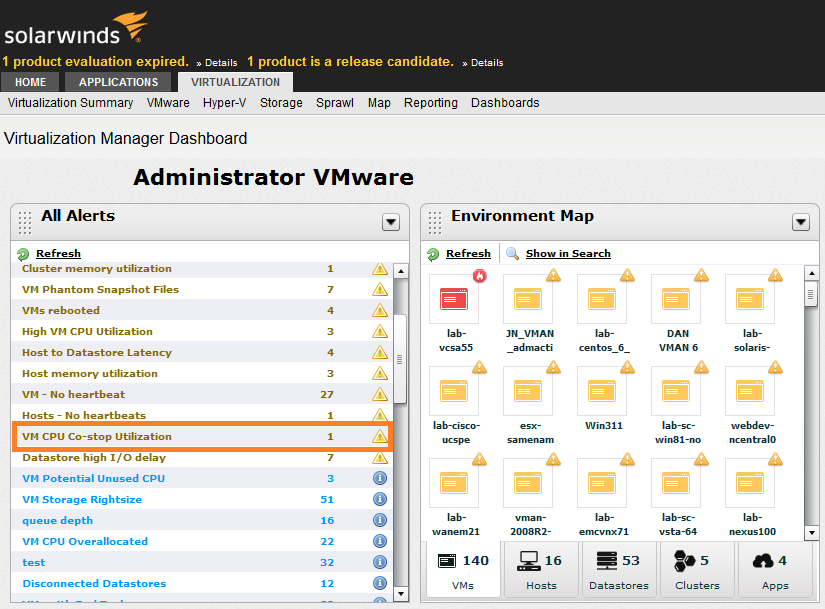Click the magnifier Show in Search icon

pos(512,253)
